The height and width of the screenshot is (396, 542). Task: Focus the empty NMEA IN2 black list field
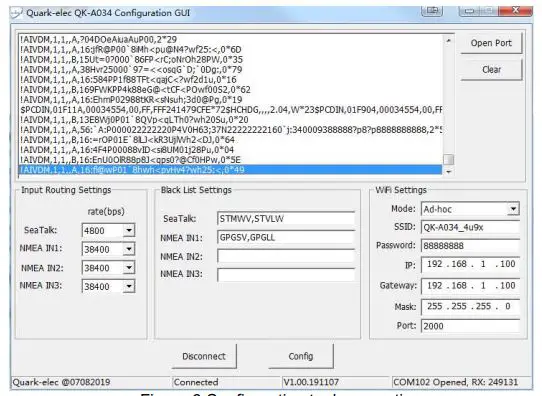[x=286, y=256]
